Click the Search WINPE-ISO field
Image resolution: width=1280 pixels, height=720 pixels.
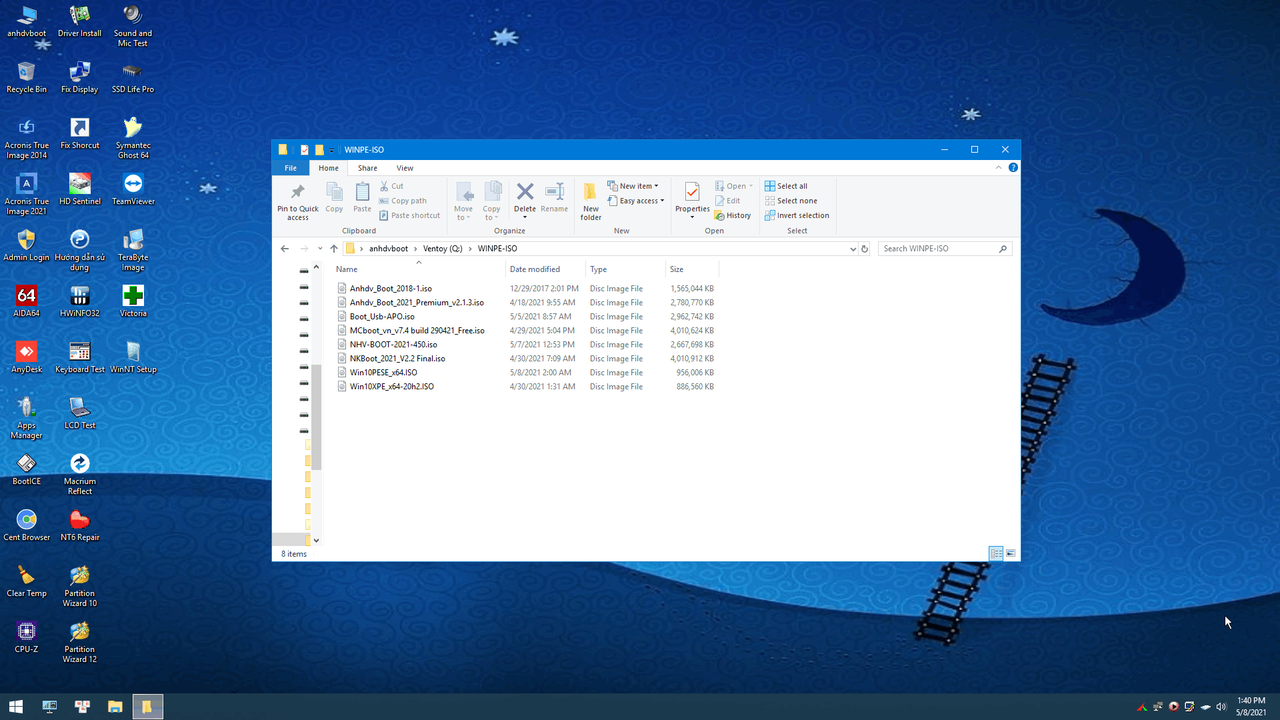945,248
